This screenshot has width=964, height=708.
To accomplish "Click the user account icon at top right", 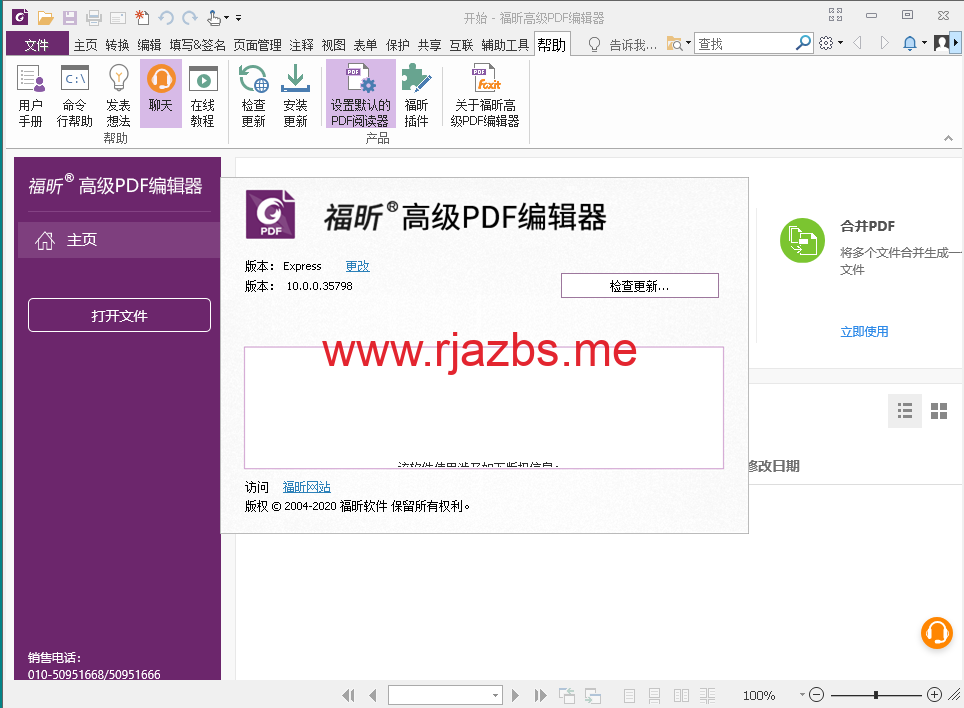I will pos(941,43).
